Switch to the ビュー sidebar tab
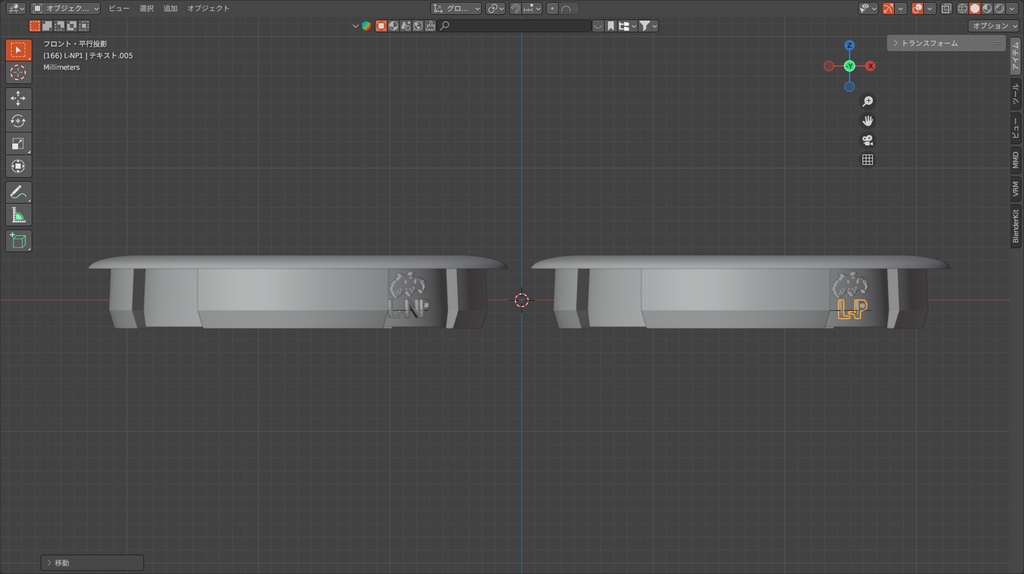Image resolution: width=1024 pixels, height=574 pixels. 1016,128
